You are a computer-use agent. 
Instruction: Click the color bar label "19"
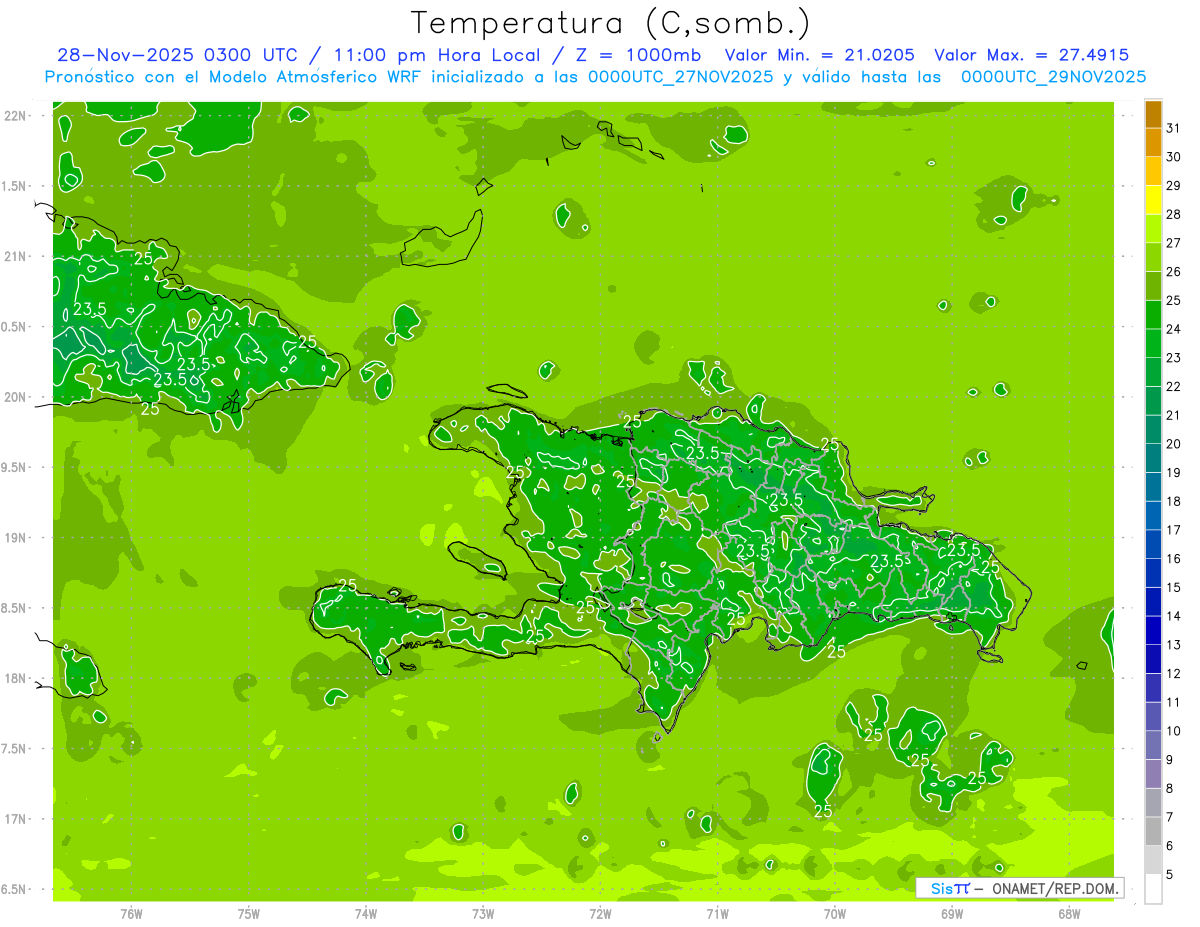pos(1173,472)
